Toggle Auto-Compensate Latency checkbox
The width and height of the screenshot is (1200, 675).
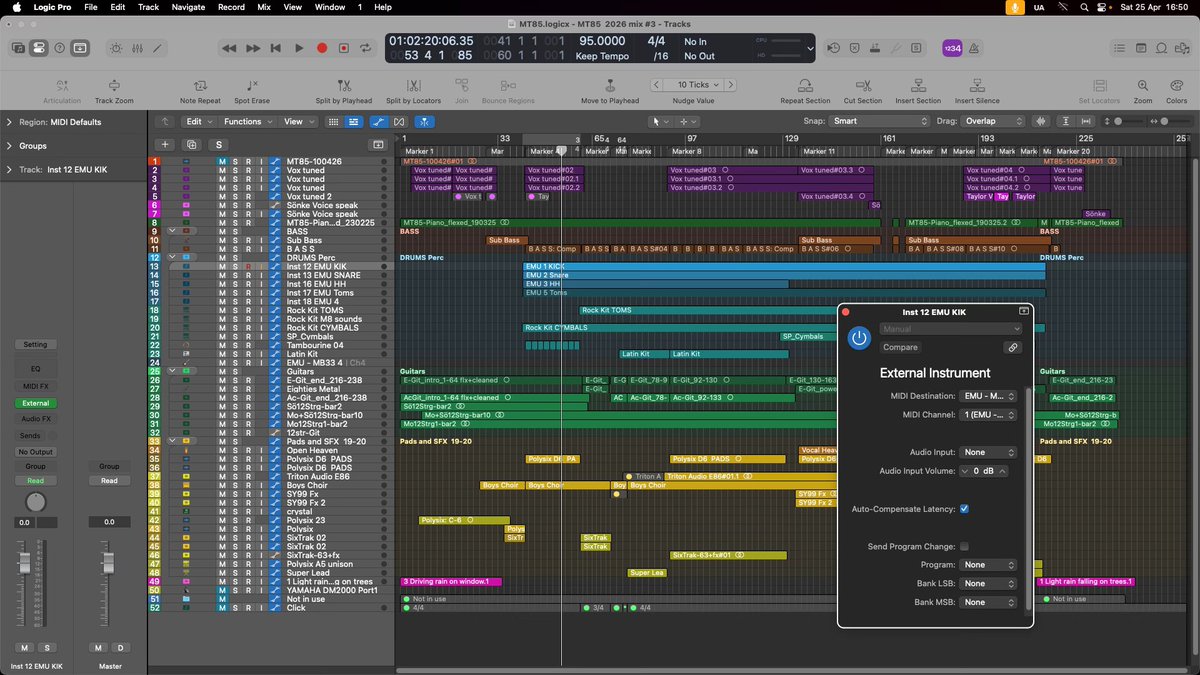[x=964, y=509]
